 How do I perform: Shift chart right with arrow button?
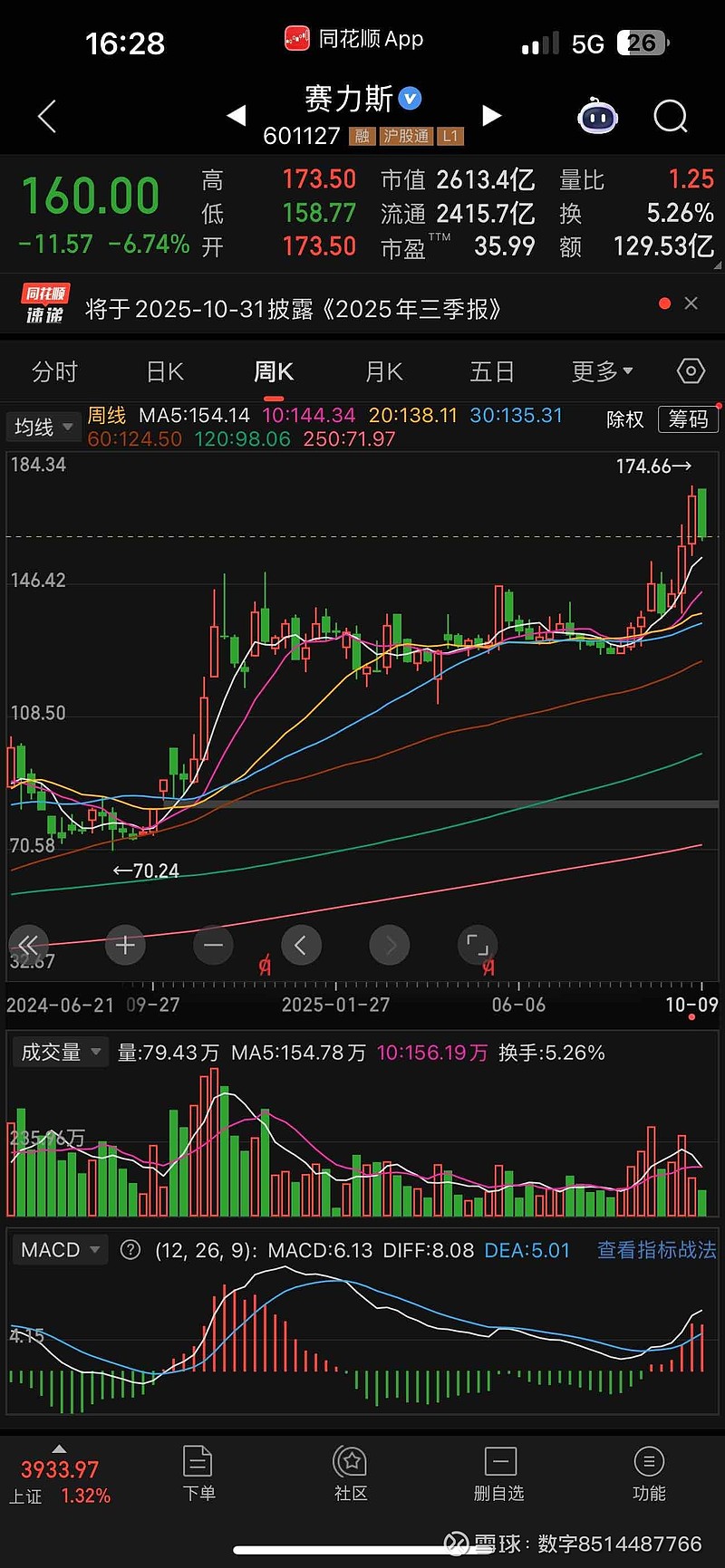tap(390, 946)
